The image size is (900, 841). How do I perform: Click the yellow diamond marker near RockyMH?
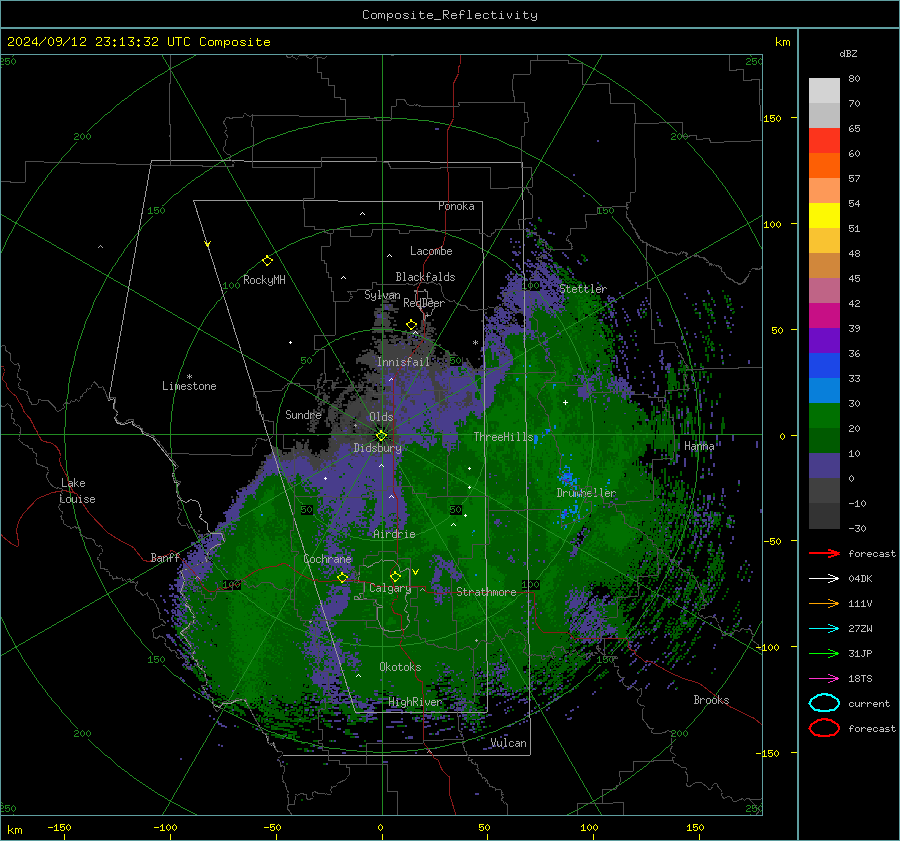267,261
